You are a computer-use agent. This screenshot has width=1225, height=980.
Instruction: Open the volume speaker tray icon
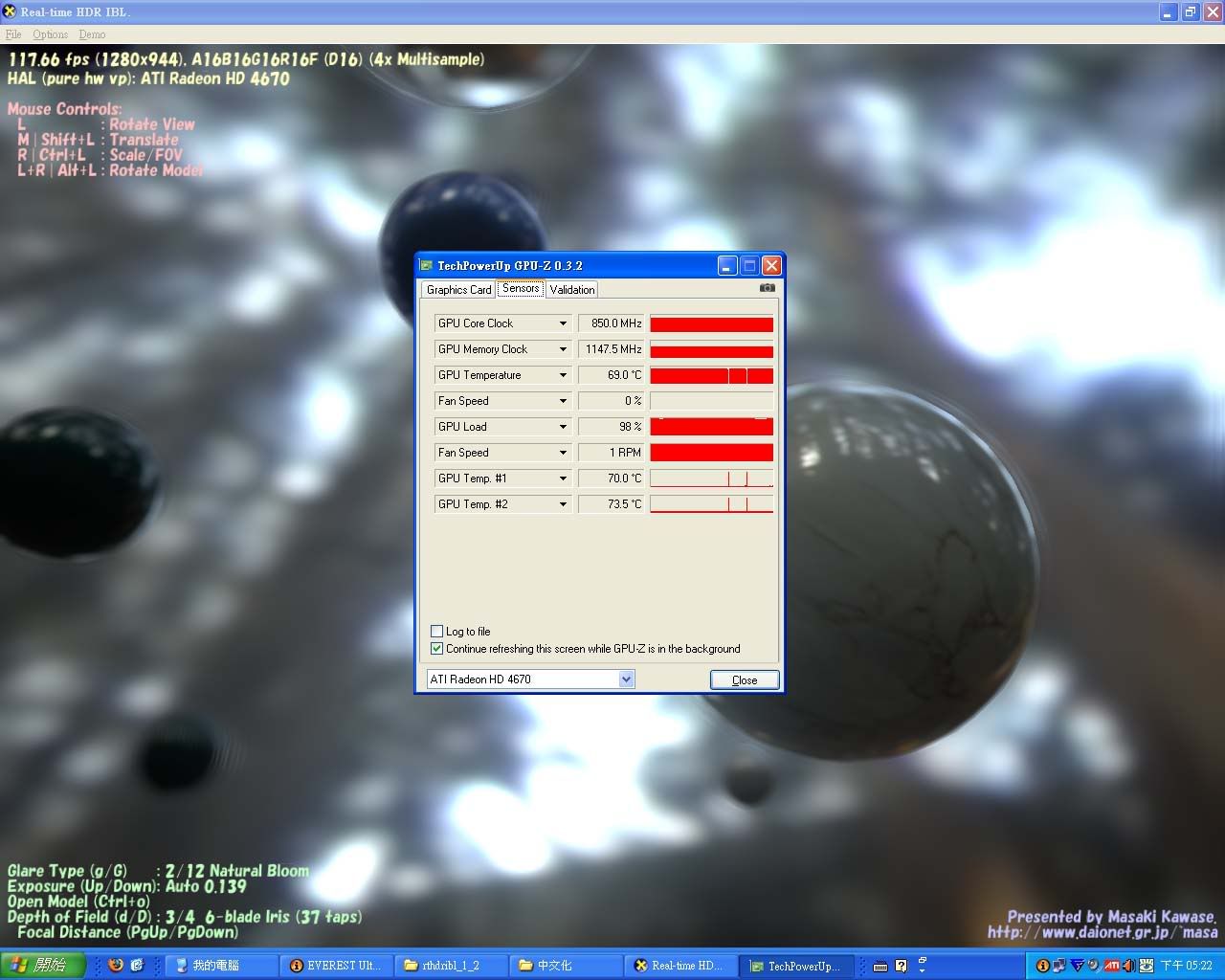(1128, 966)
